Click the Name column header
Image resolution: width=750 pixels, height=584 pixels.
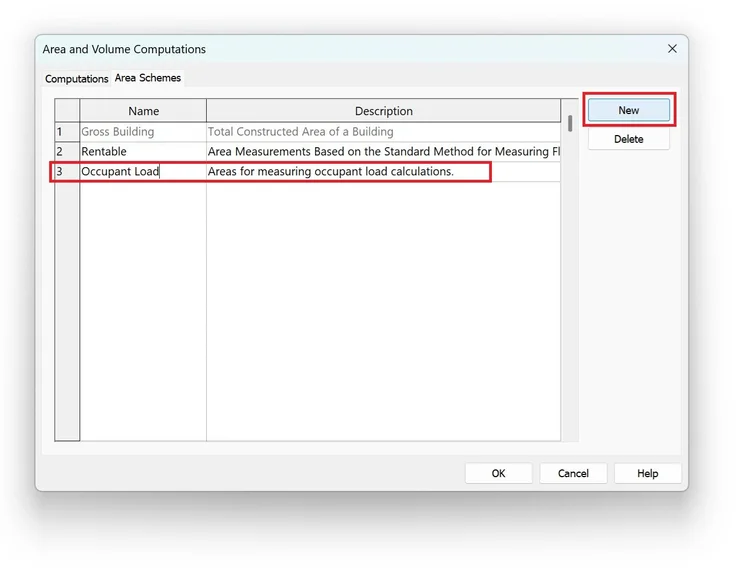point(143,110)
